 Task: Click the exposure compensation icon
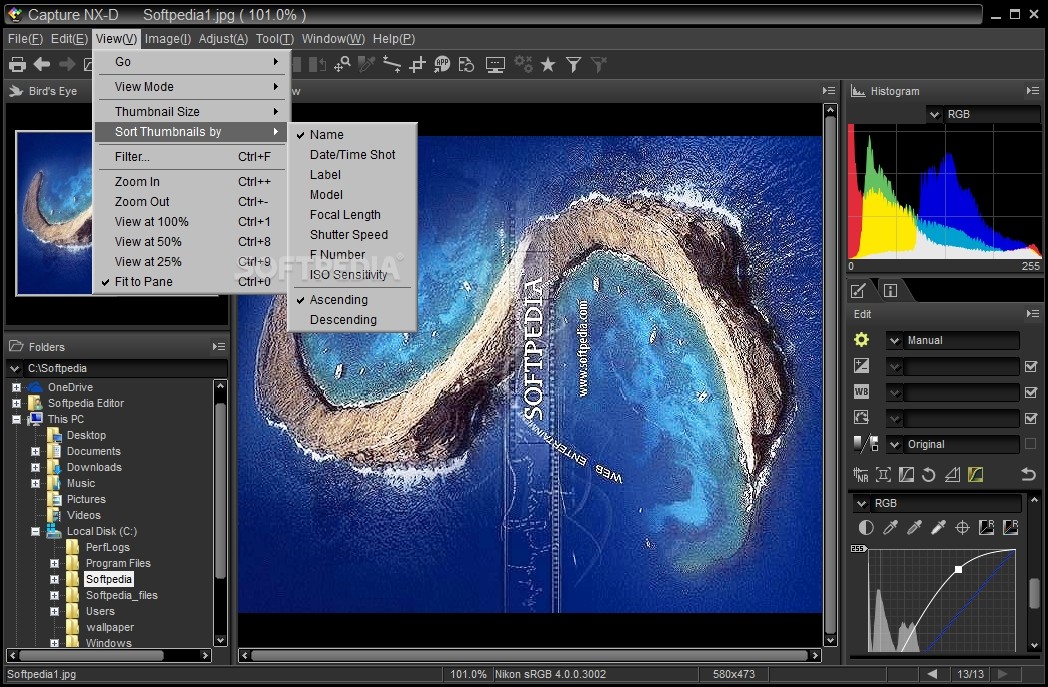coord(862,366)
